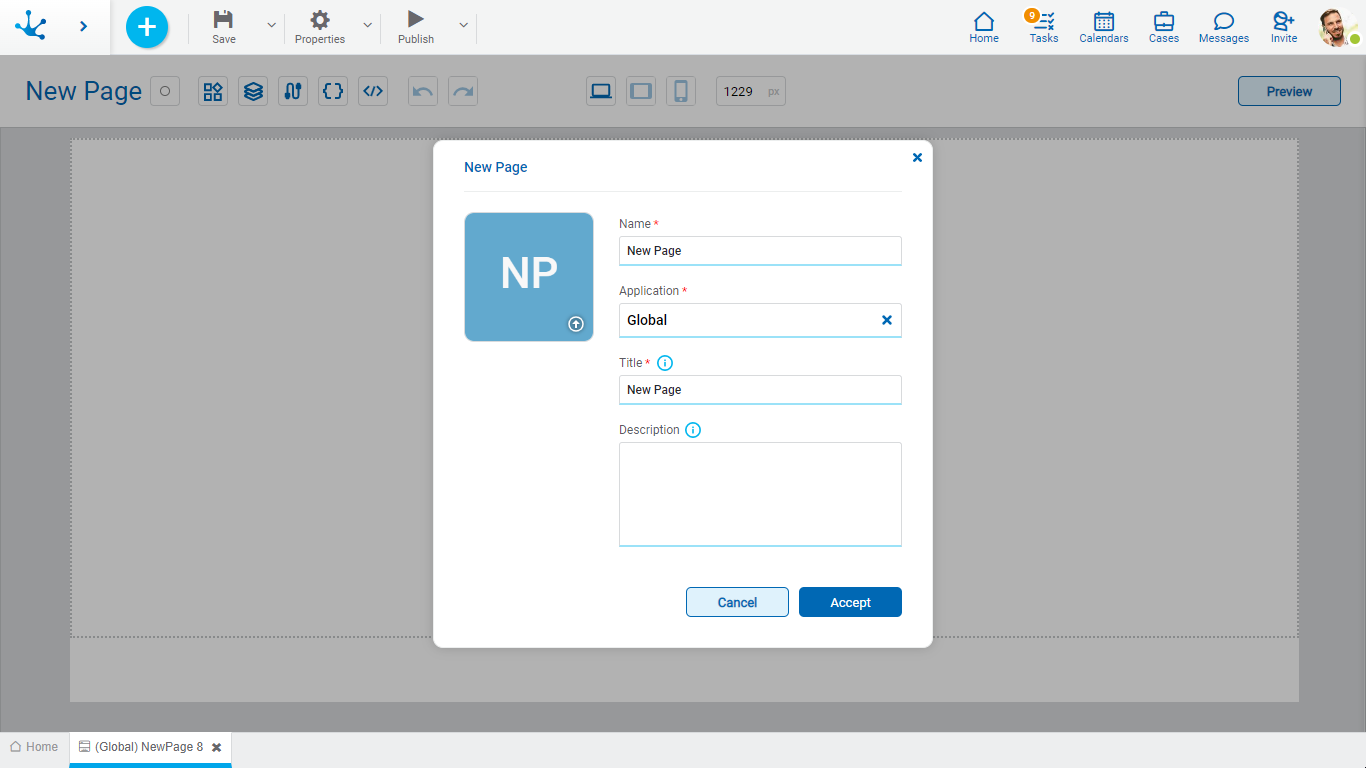The height and width of the screenshot is (768, 1366).
Task: Click the Cancel button
Action: coord(737,602)
